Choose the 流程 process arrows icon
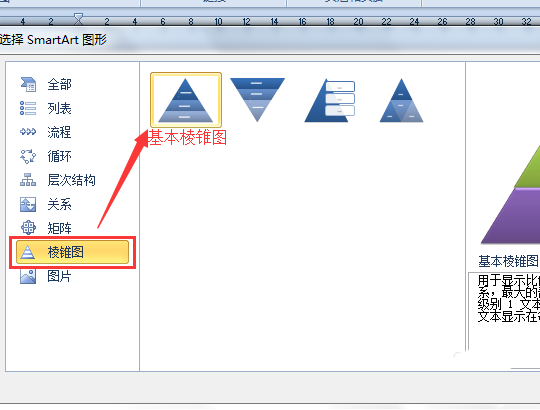This screenshot has height=410, width=540. [28, 132]
